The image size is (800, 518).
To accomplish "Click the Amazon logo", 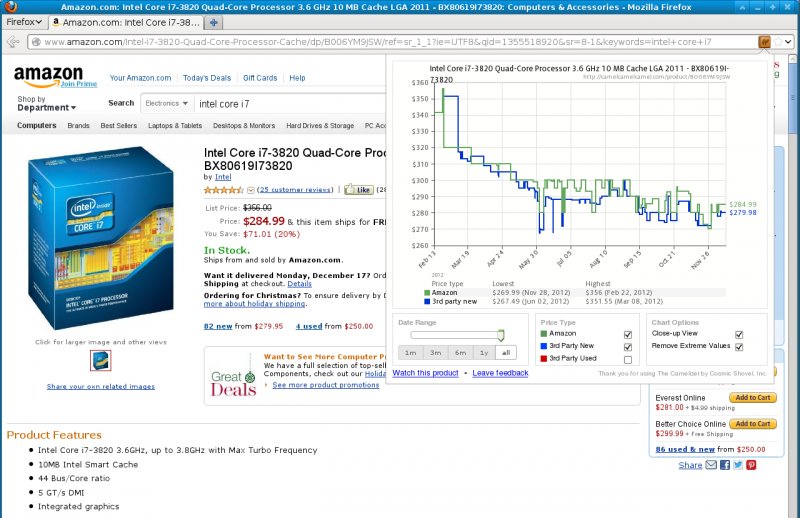I will tap(48, 76).
